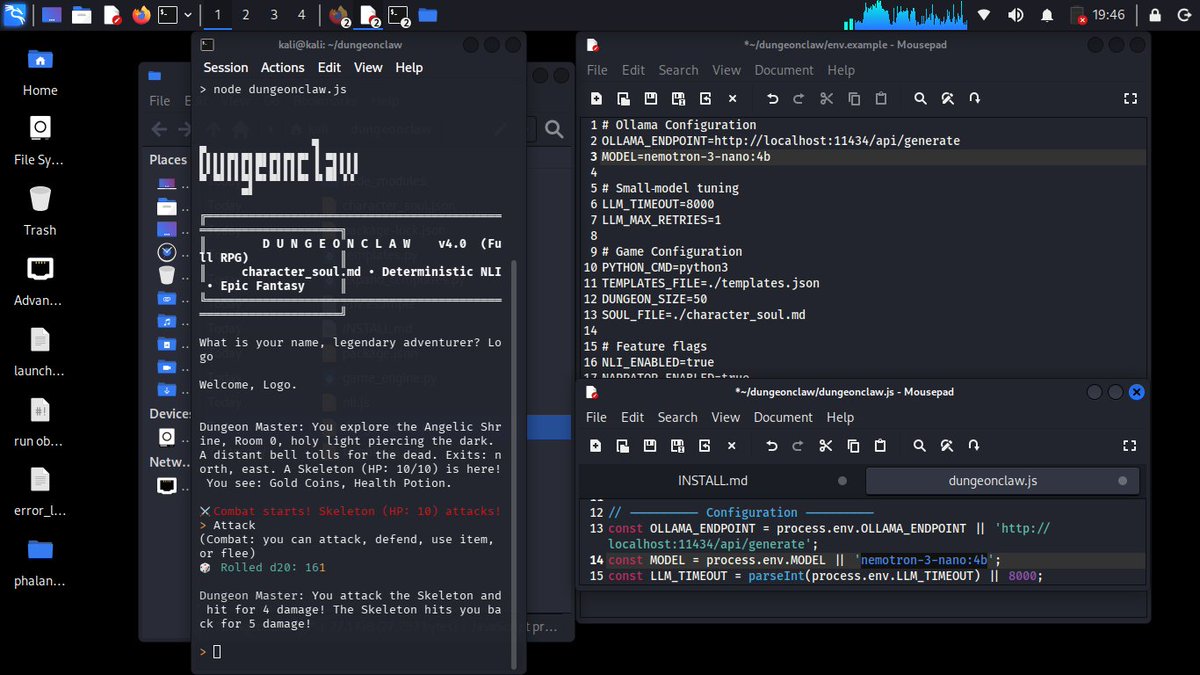
Task: Click New document icon in env.example Mousepad toolbar
Action: [596, 98]
